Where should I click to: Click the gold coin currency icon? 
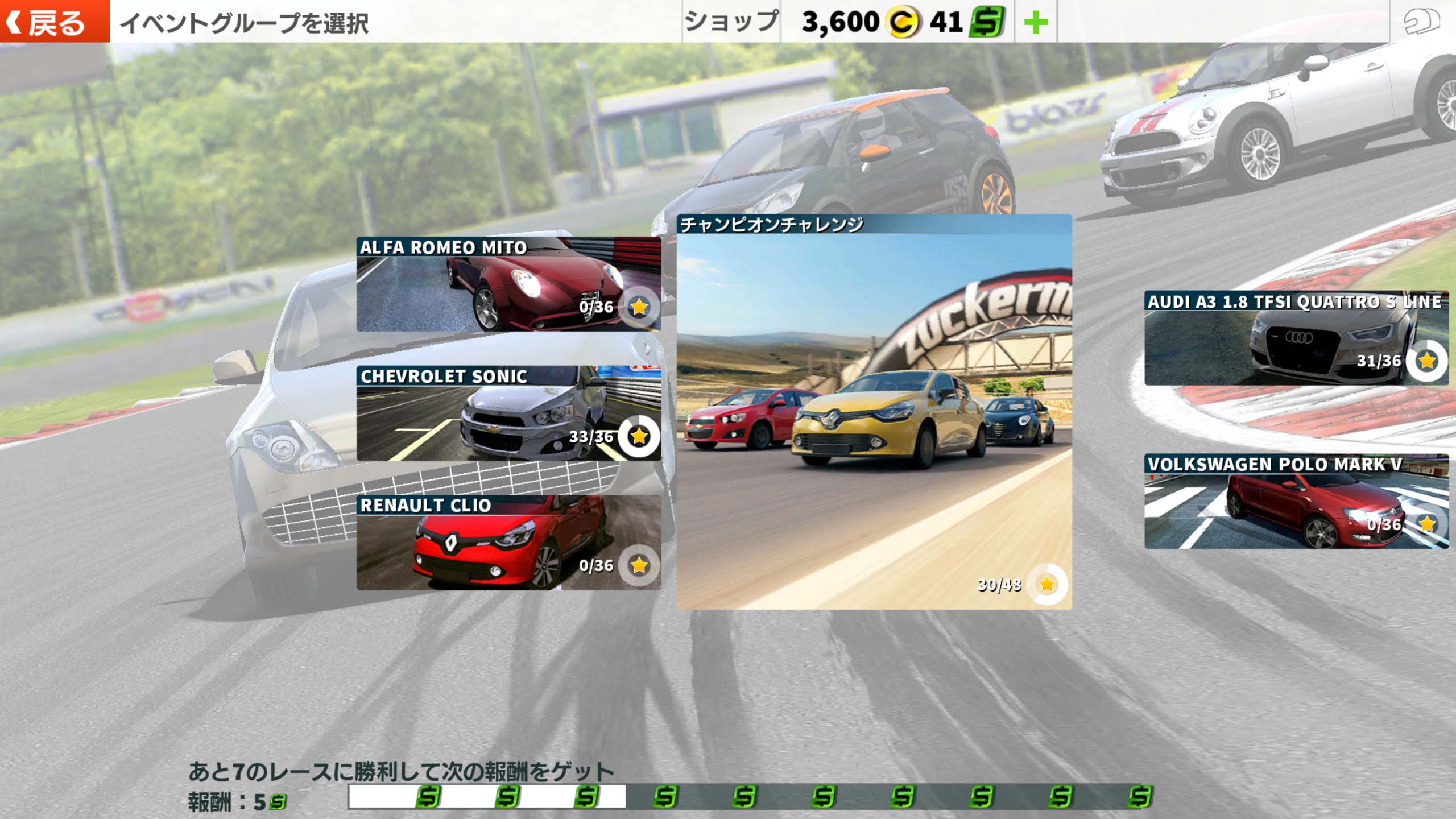903,23
